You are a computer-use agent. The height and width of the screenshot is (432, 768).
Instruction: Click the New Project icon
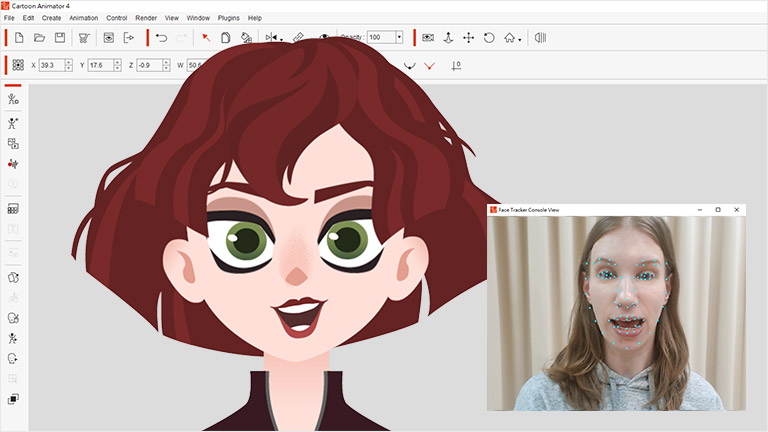[19, 38]
